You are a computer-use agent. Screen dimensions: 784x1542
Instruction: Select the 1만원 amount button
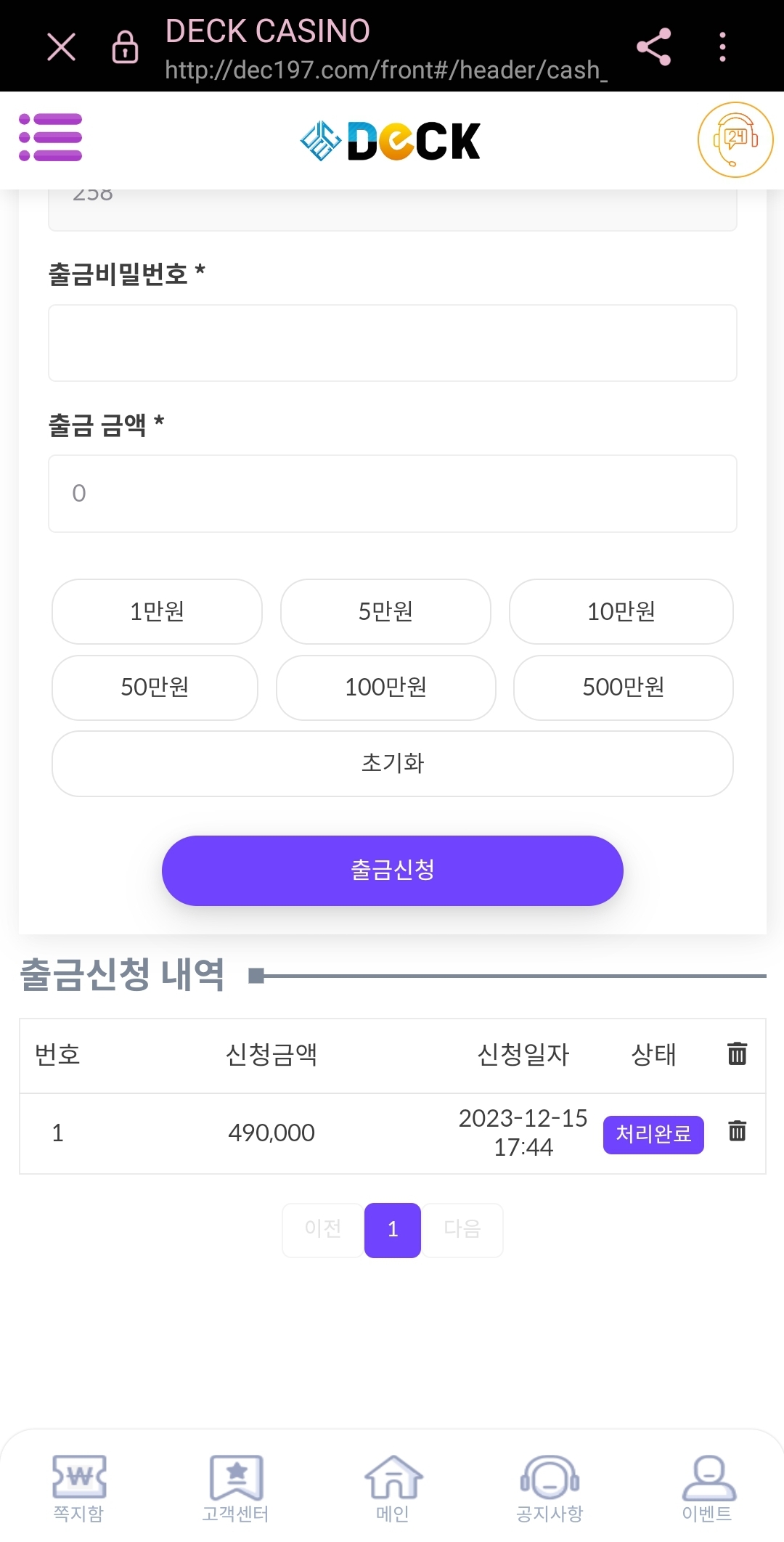tap(157, 611)
